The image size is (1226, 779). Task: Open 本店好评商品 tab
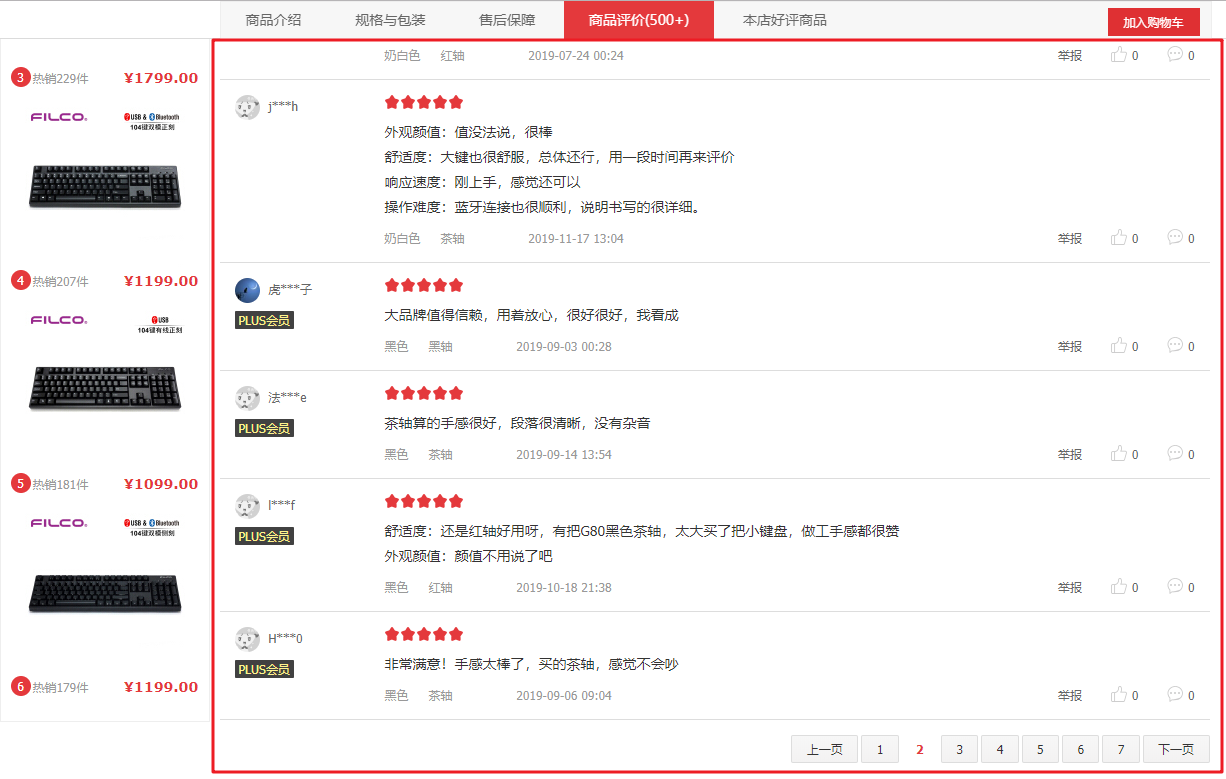tap(785, 20)
